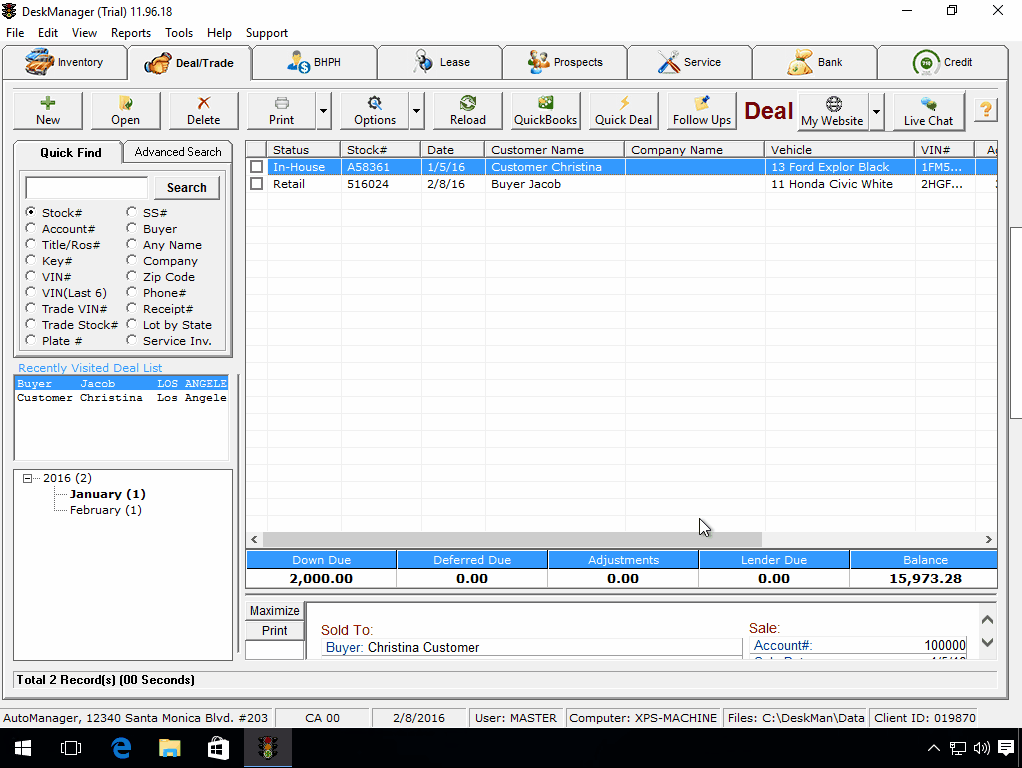Click the Quick Find search text field

(x=87, y=188)
